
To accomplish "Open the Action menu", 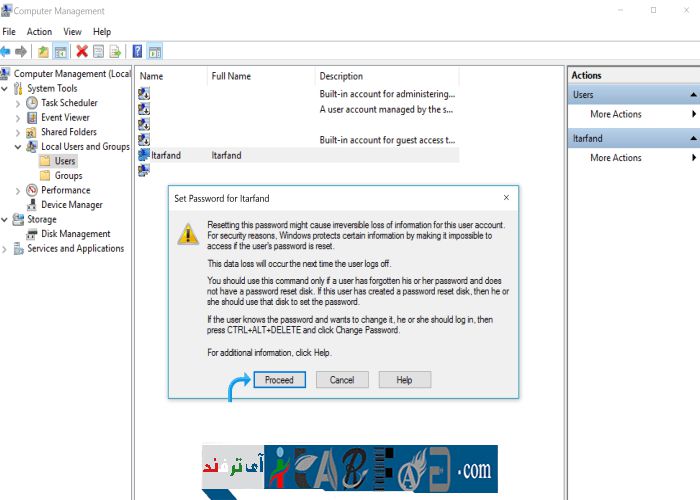I will (39, 32).
